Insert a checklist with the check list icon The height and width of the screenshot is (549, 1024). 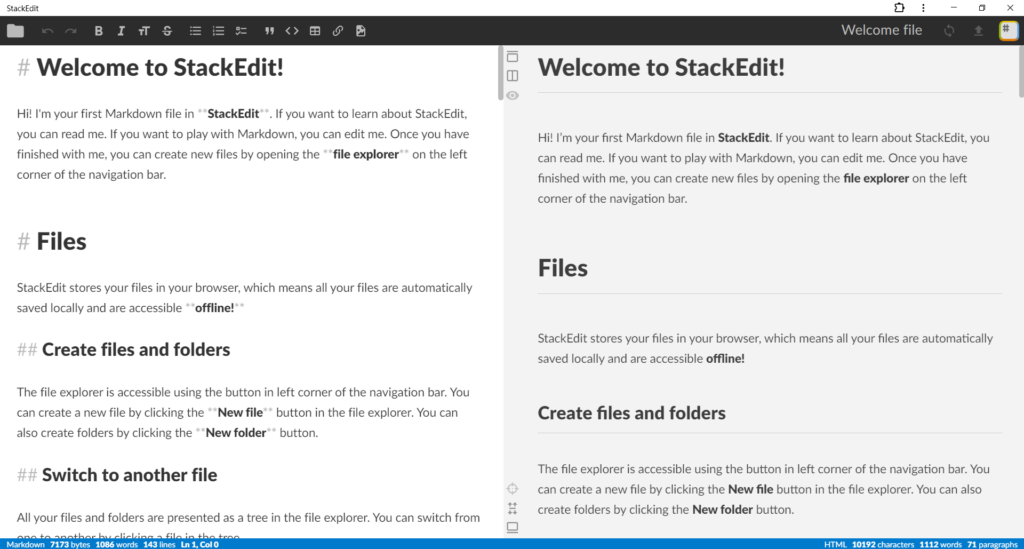[x=241, y=31]
